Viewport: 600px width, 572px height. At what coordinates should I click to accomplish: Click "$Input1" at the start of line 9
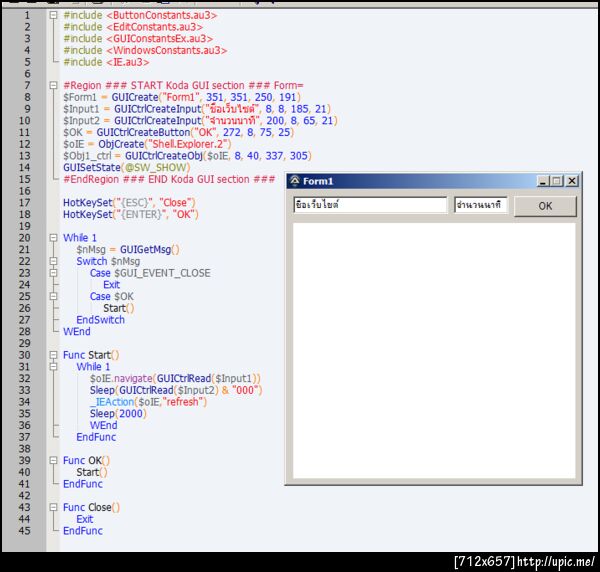[x=81, y=109]
